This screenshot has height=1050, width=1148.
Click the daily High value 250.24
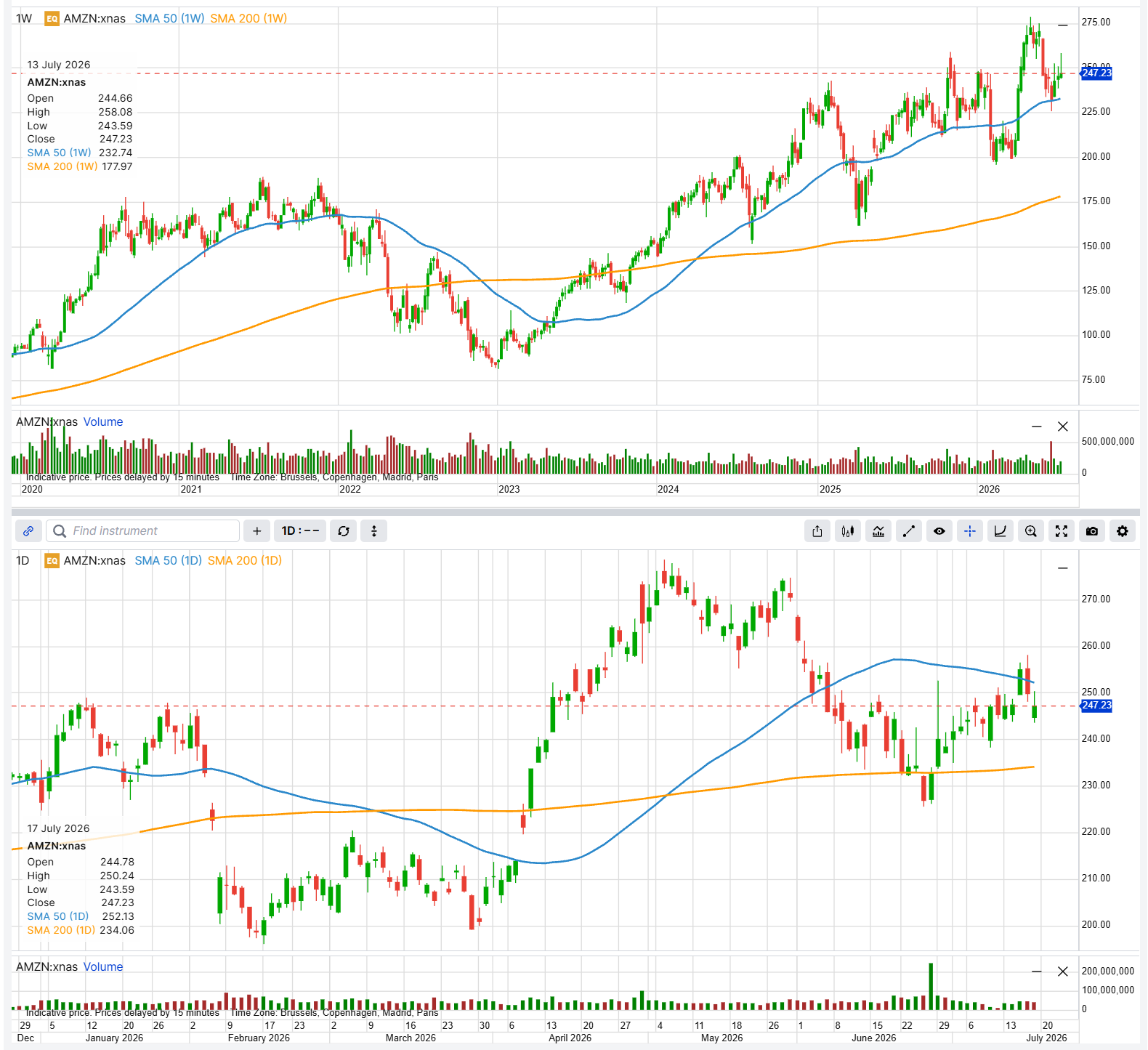[x=117, y=876]
